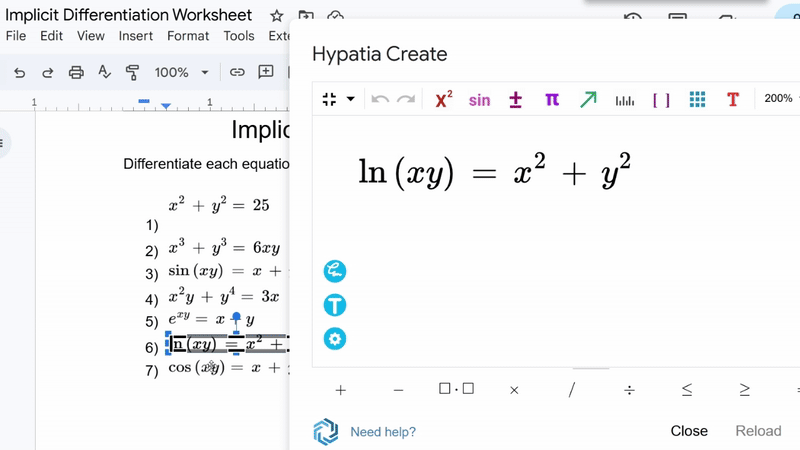Image resolution: width=800 pixels, height=450 pixels.
Task: Click the plus-minus operators icon
Action: pos(516,99)
